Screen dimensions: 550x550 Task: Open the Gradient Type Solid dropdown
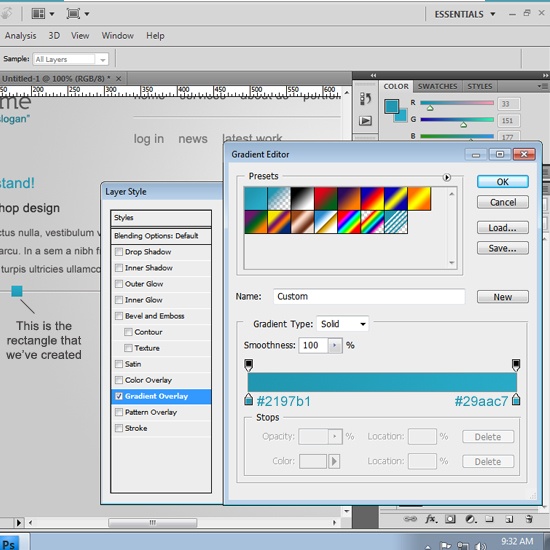pos(342,324)
